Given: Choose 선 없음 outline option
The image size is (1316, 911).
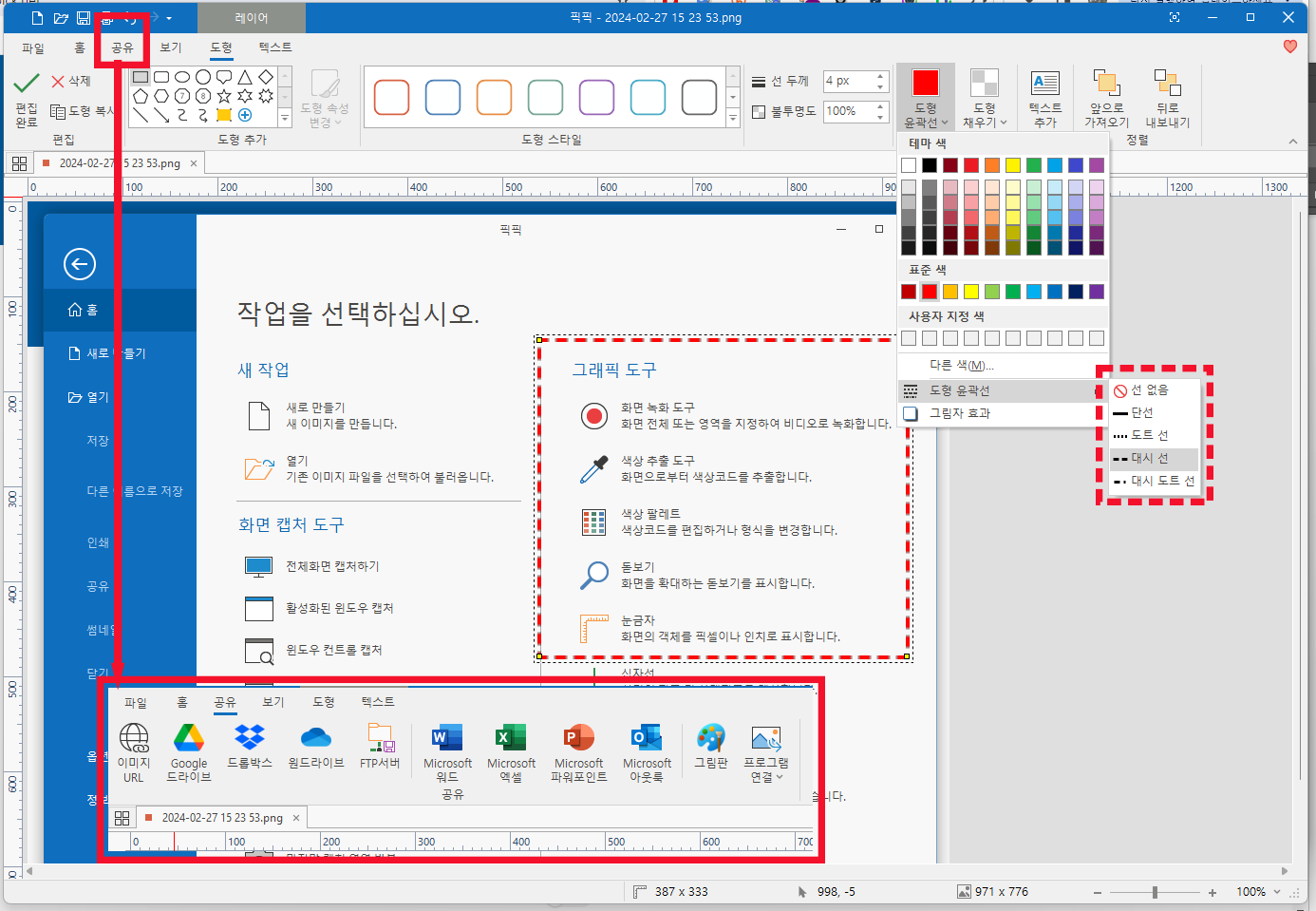Looking at the screenshot, I should (x=1154, y=389).
